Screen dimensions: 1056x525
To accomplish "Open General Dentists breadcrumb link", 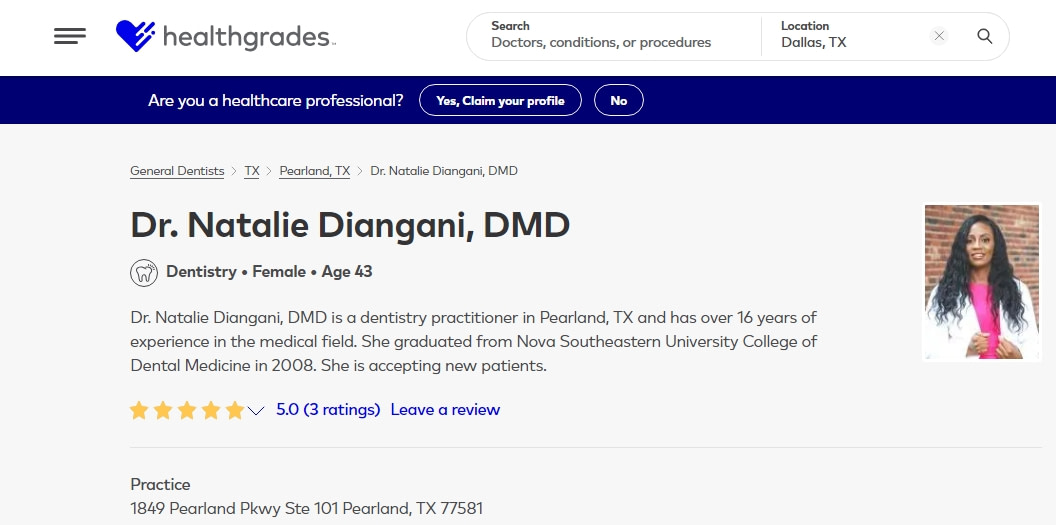I will coord(177,171).
